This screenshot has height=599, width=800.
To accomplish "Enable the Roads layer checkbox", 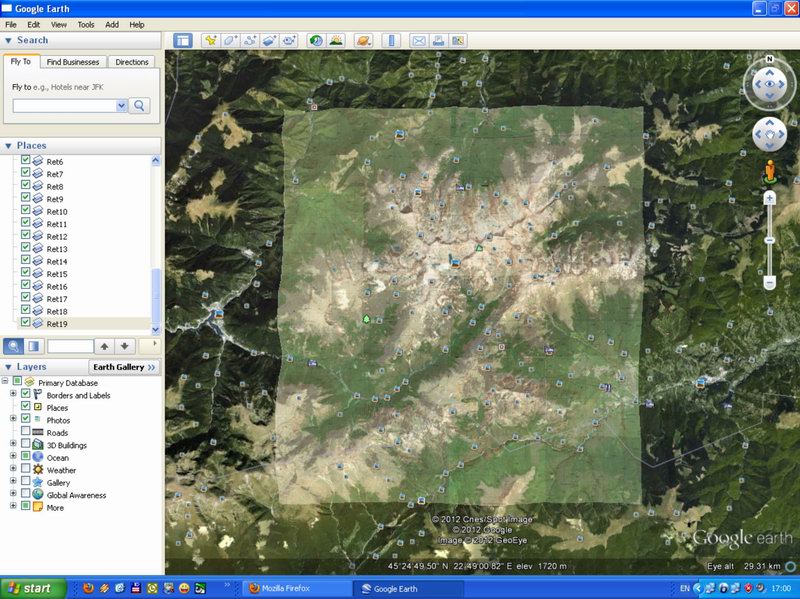I will coord(26,432).
